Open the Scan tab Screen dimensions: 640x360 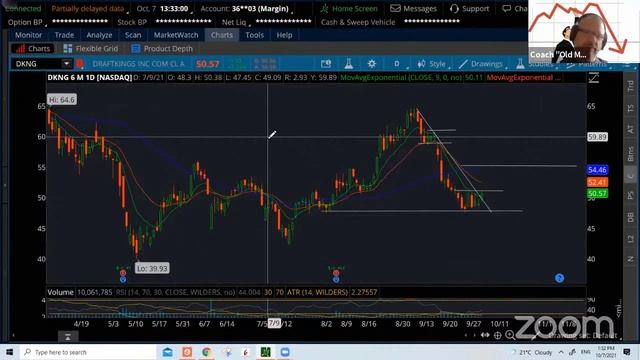coord(133,35)
